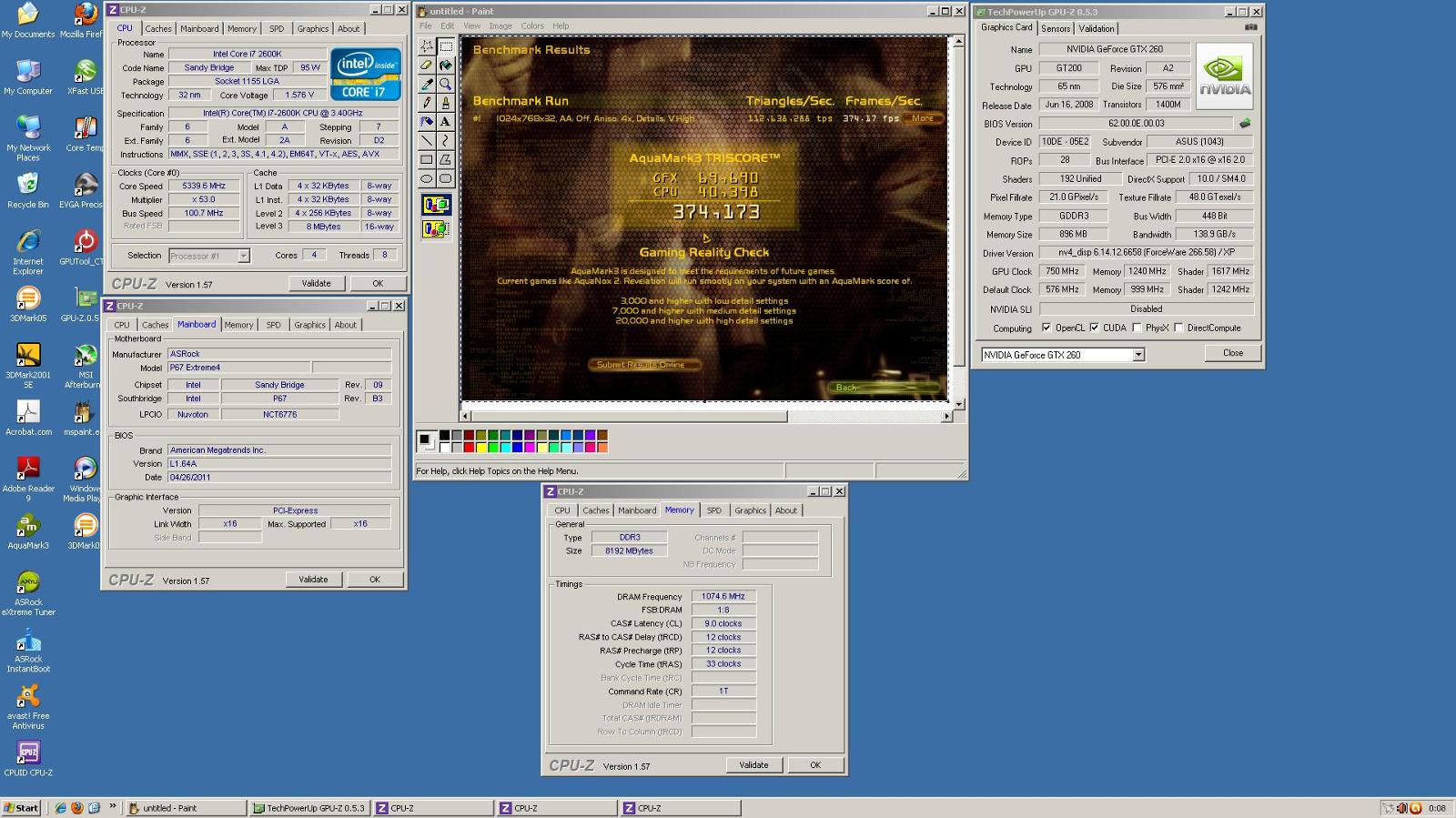This screenshot has height=818, width=1456.
Task: Open the MSI Afterburner desktop shortcut
Action: point(86,365)
